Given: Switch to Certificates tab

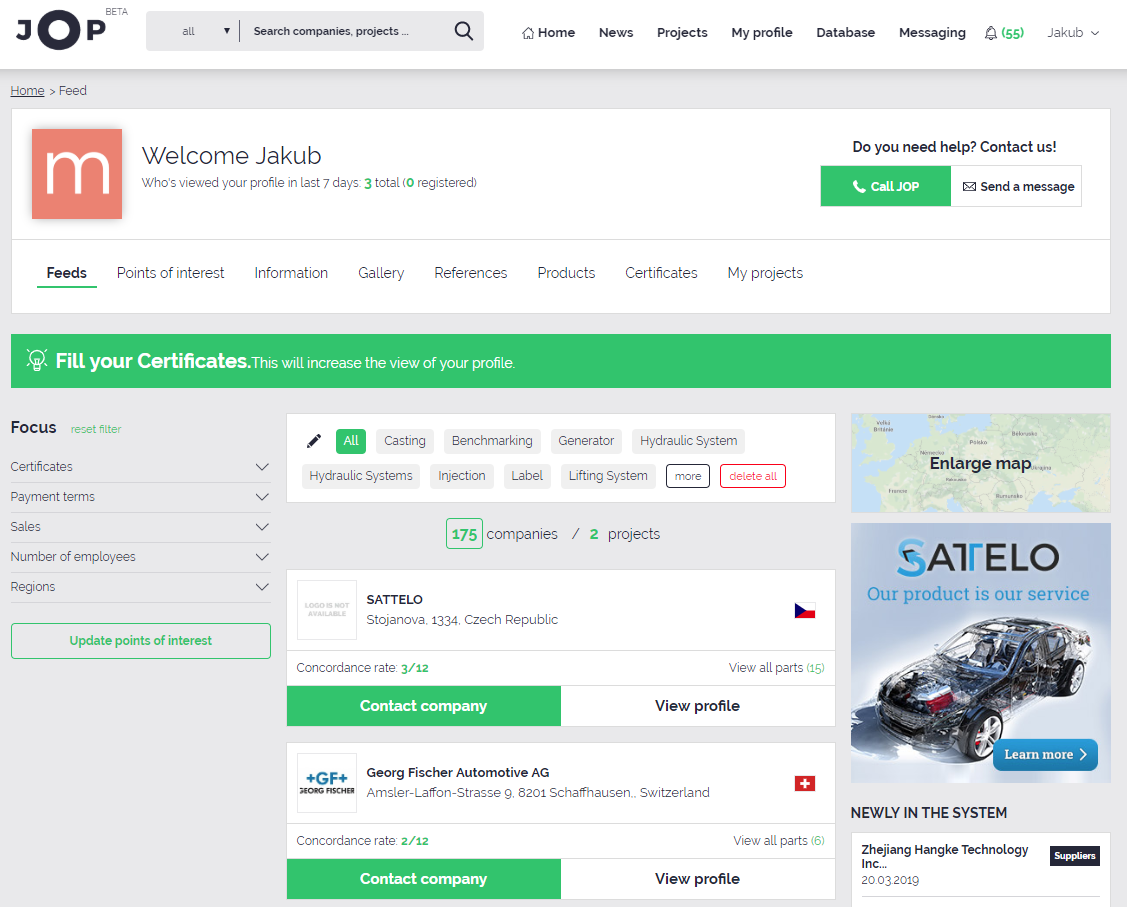Looking at the screenshot, I should [x=661, y=273].
